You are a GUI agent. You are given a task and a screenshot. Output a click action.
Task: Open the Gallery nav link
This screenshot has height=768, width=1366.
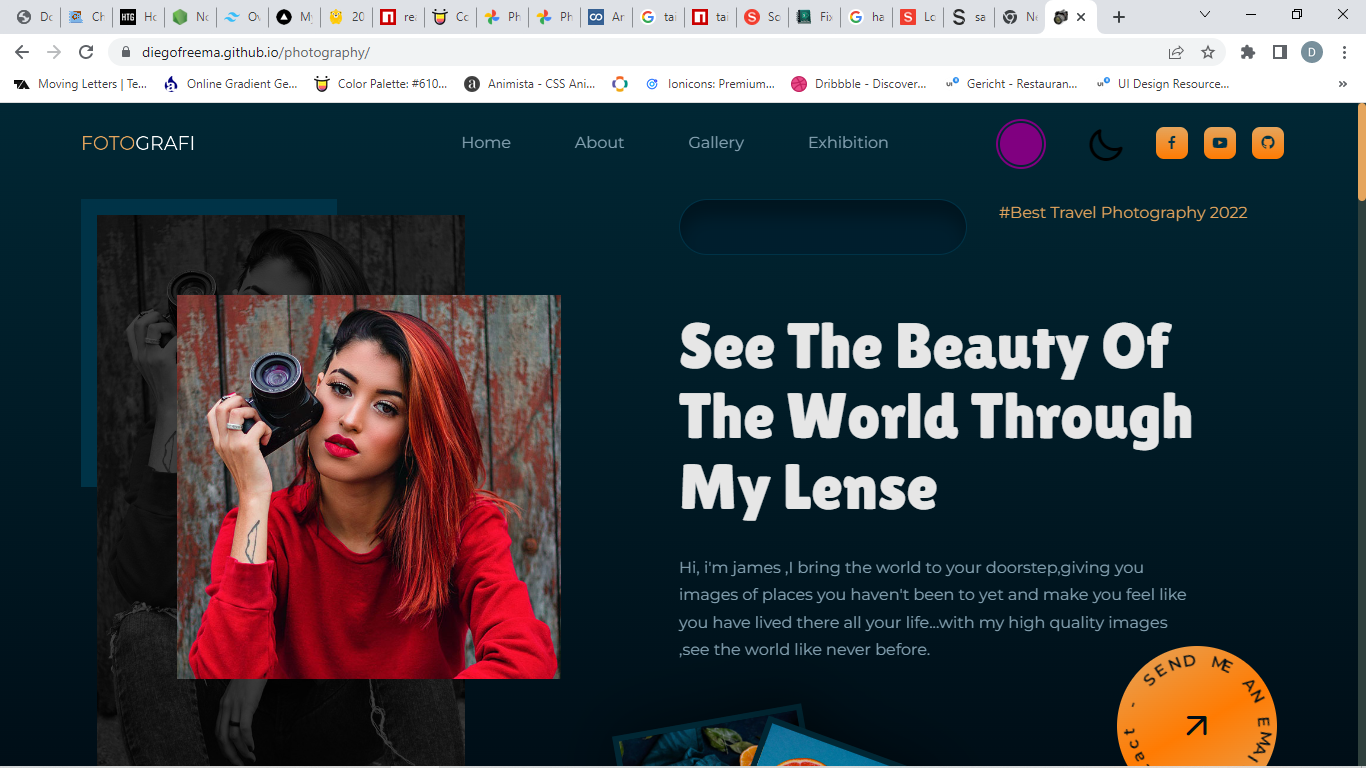[716, 143]
